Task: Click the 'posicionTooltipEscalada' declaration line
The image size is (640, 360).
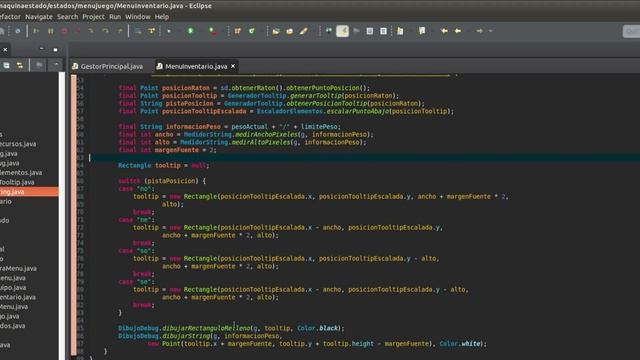Action: 286,111
